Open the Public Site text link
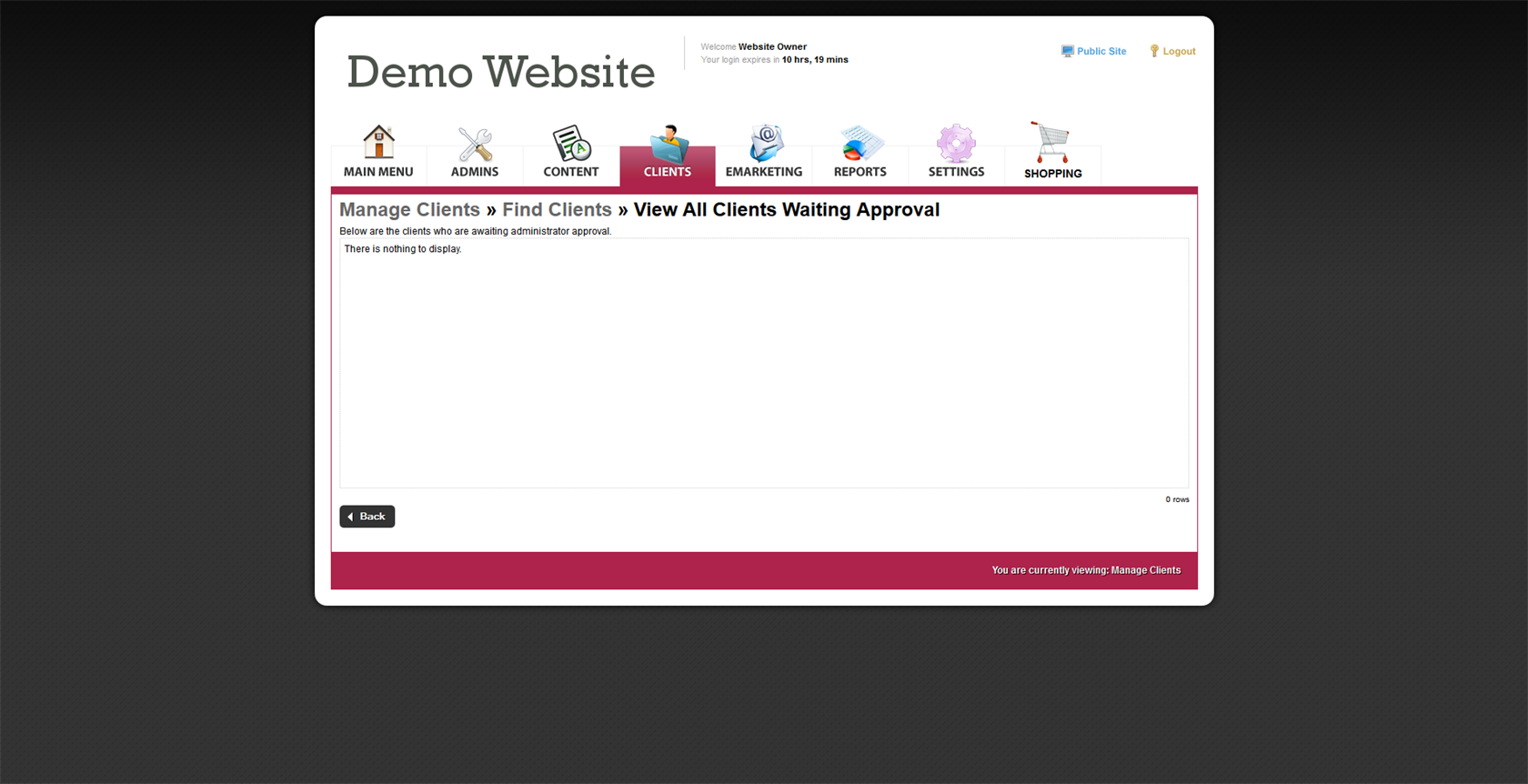Viewport: 1528px width, 784px height. click(x=1101, y=52)
